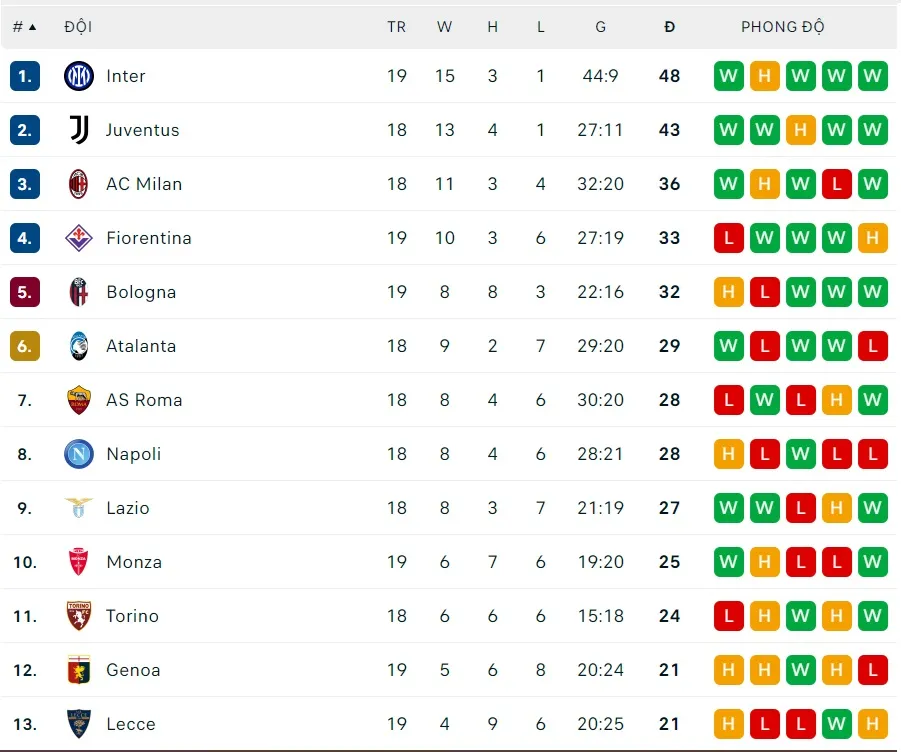Click AC Milan's red L loss badge

tap(837, 184)
